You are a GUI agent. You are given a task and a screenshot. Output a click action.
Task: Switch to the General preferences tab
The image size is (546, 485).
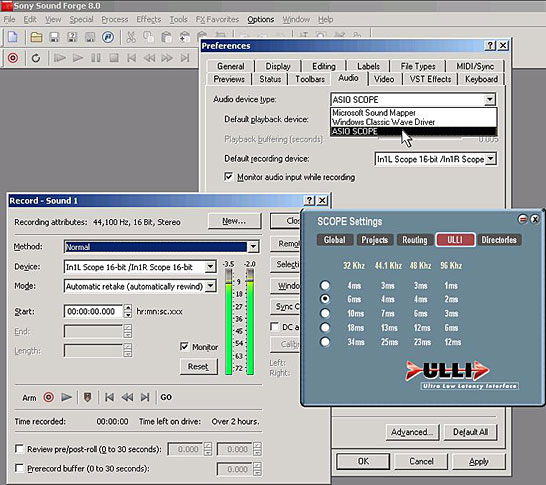coord(231,66)
